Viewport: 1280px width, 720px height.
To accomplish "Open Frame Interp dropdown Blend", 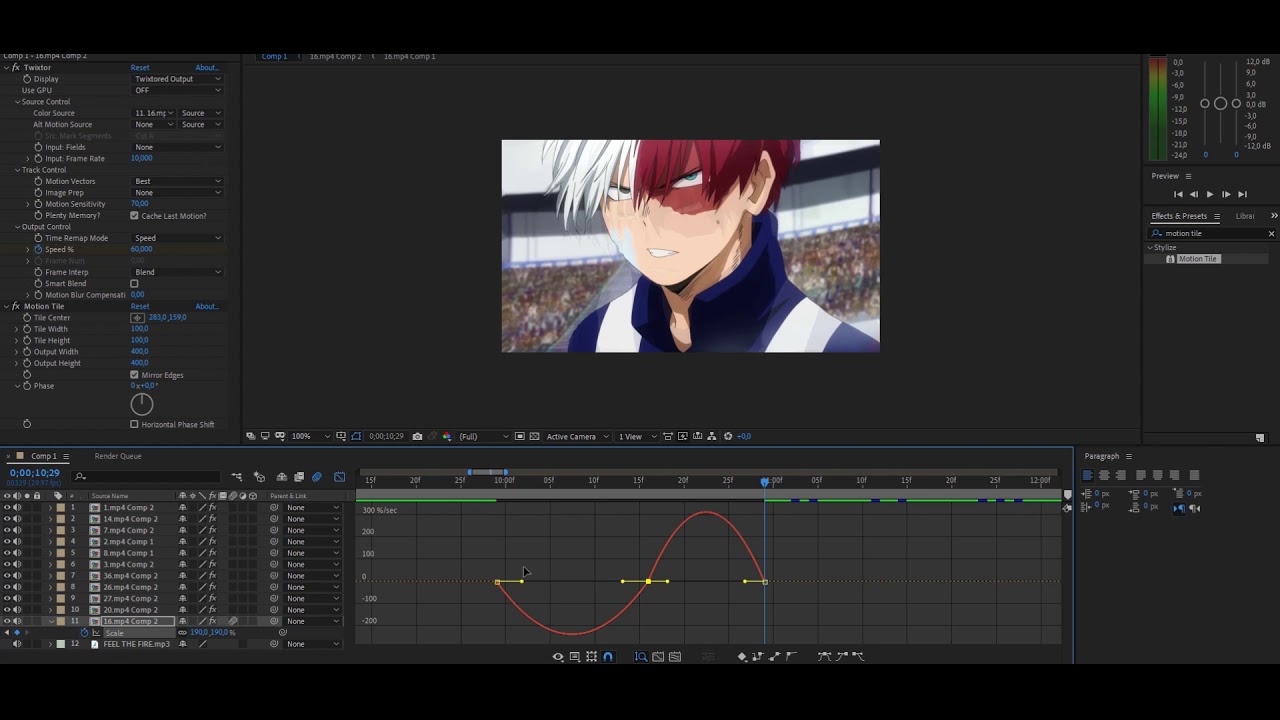I will [x=178, y=272].
